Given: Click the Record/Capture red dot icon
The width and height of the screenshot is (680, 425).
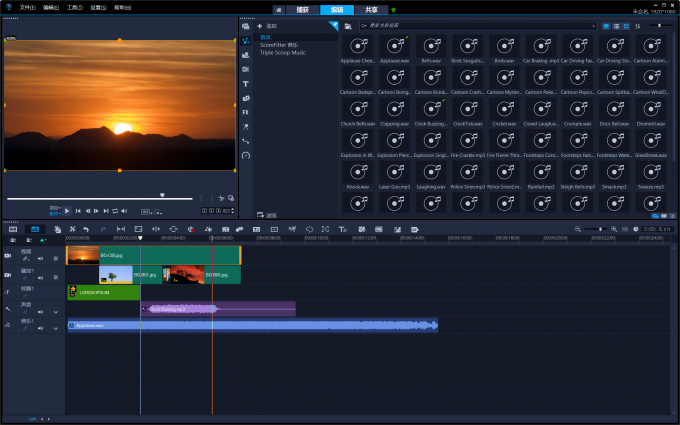Looking at the screenshot, I should [x=191, y=229].
